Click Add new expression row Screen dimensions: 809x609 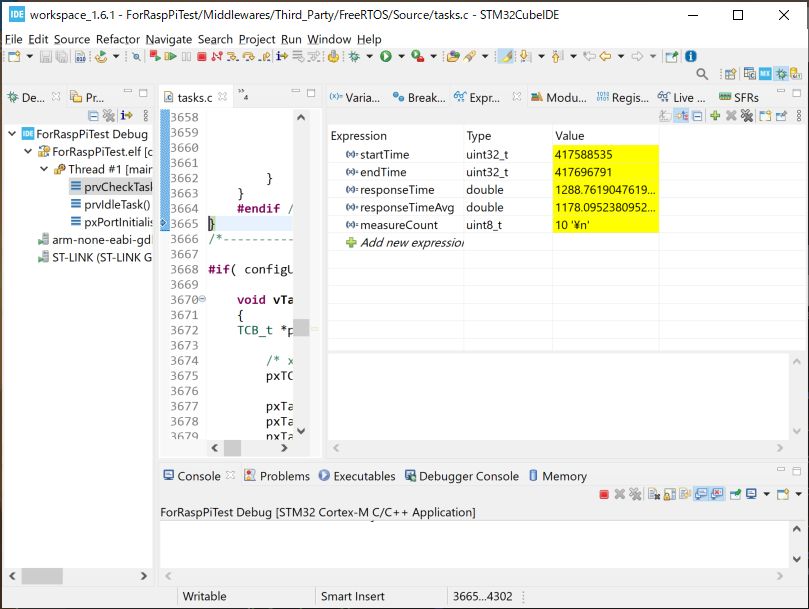pos(405,243)
